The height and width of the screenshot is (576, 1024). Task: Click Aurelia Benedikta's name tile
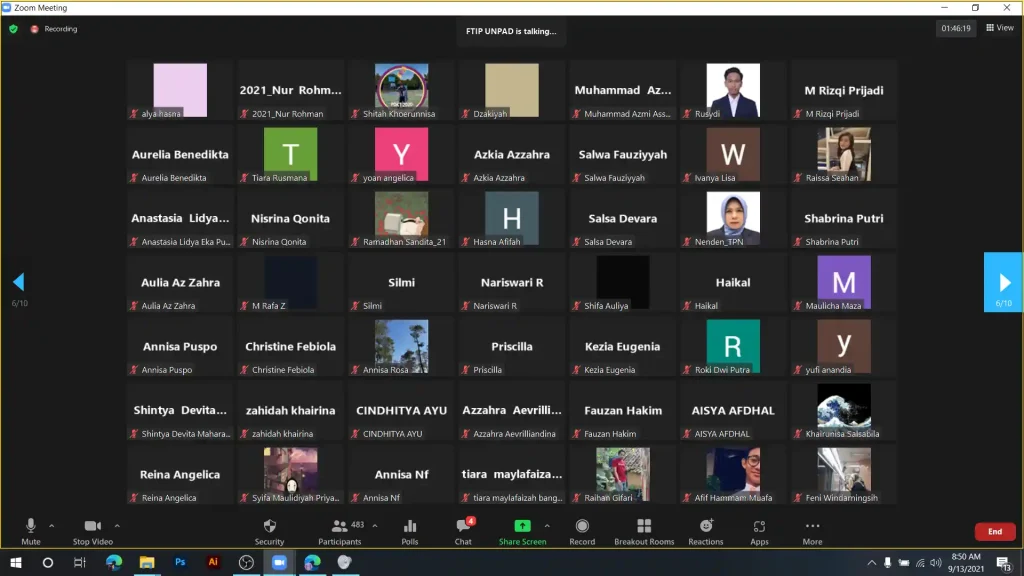point(180,154)
